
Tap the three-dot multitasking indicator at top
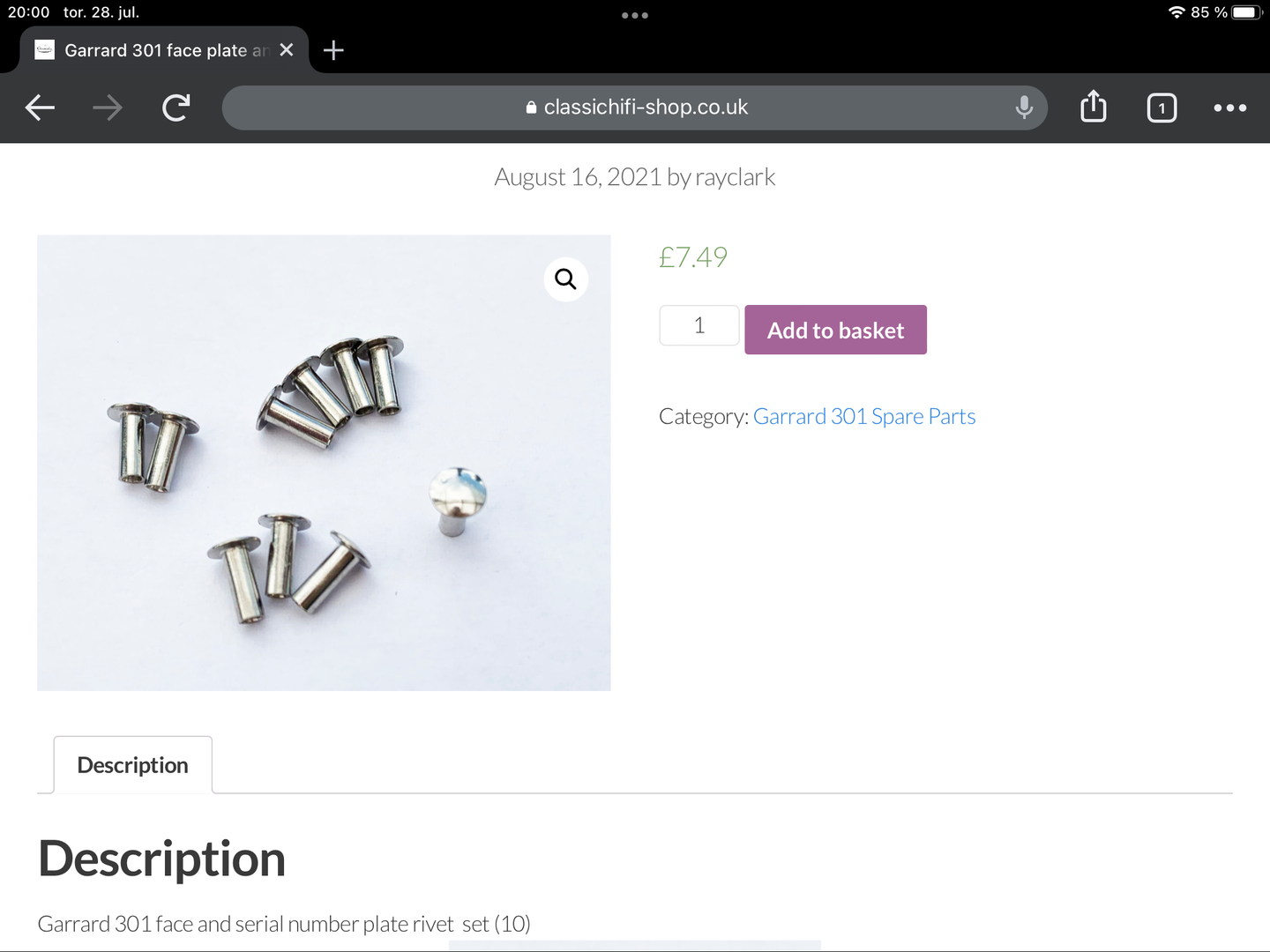coord(635,15)
